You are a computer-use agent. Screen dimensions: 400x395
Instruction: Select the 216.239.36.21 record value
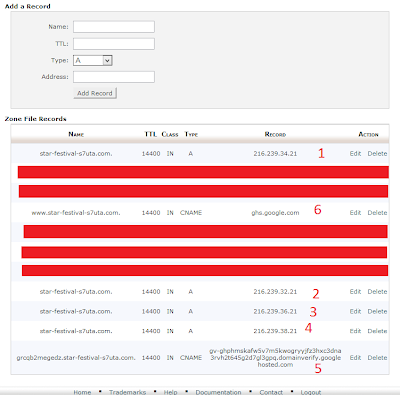[275, 311]
